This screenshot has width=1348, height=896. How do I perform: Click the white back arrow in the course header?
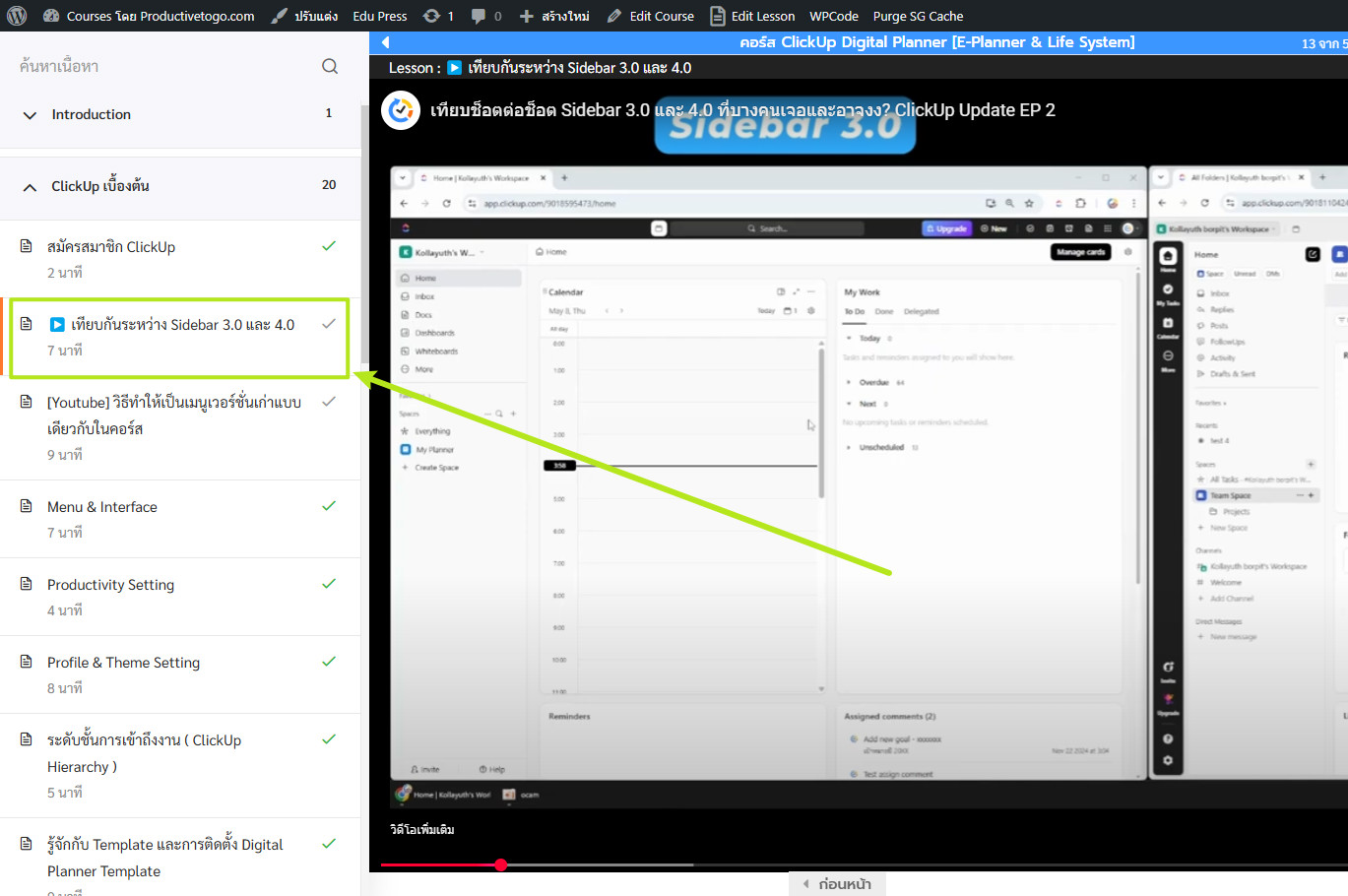(x=385, y=42)
